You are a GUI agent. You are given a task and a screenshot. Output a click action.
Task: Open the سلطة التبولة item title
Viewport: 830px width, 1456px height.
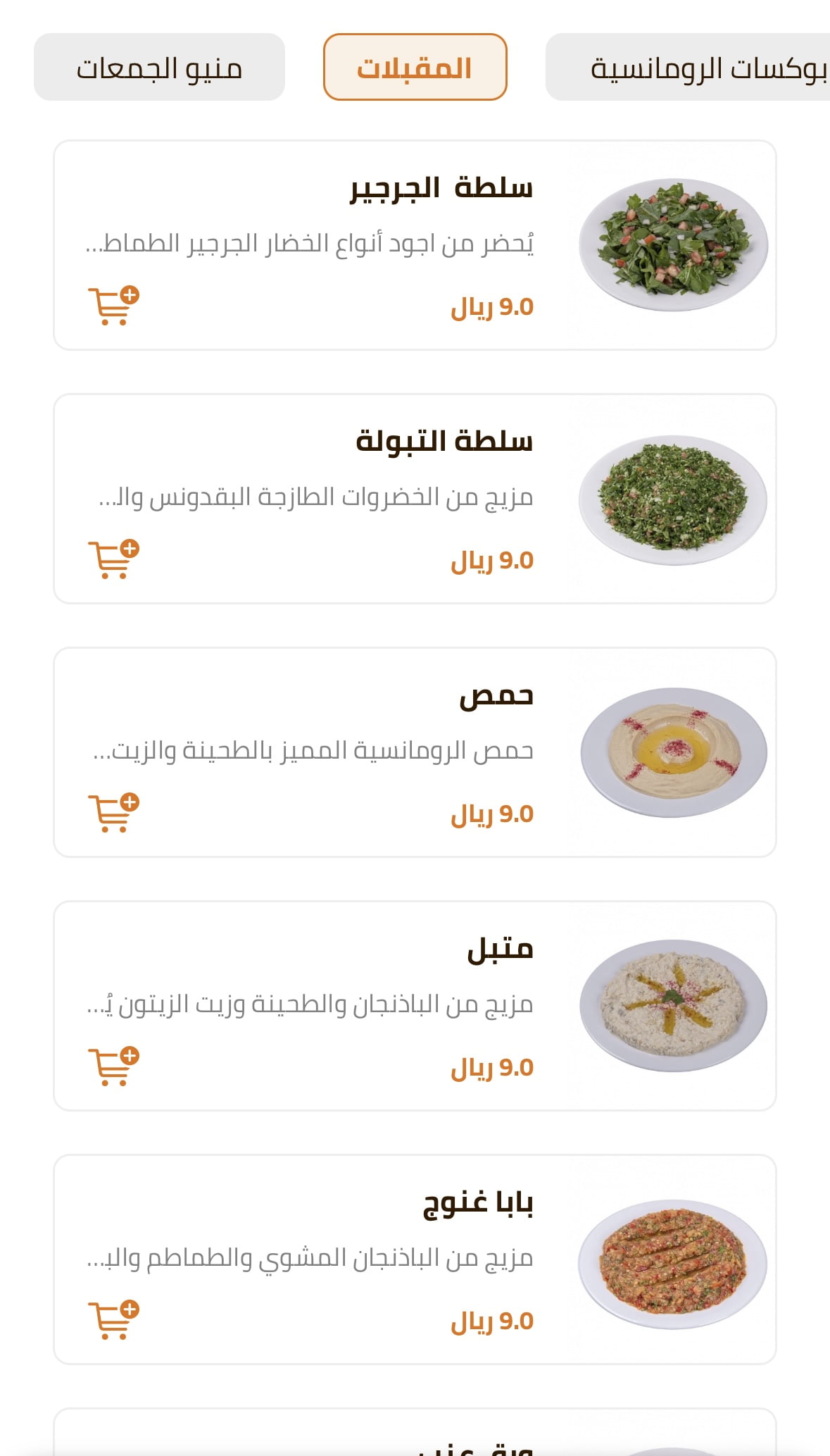(x=444, y=442)
